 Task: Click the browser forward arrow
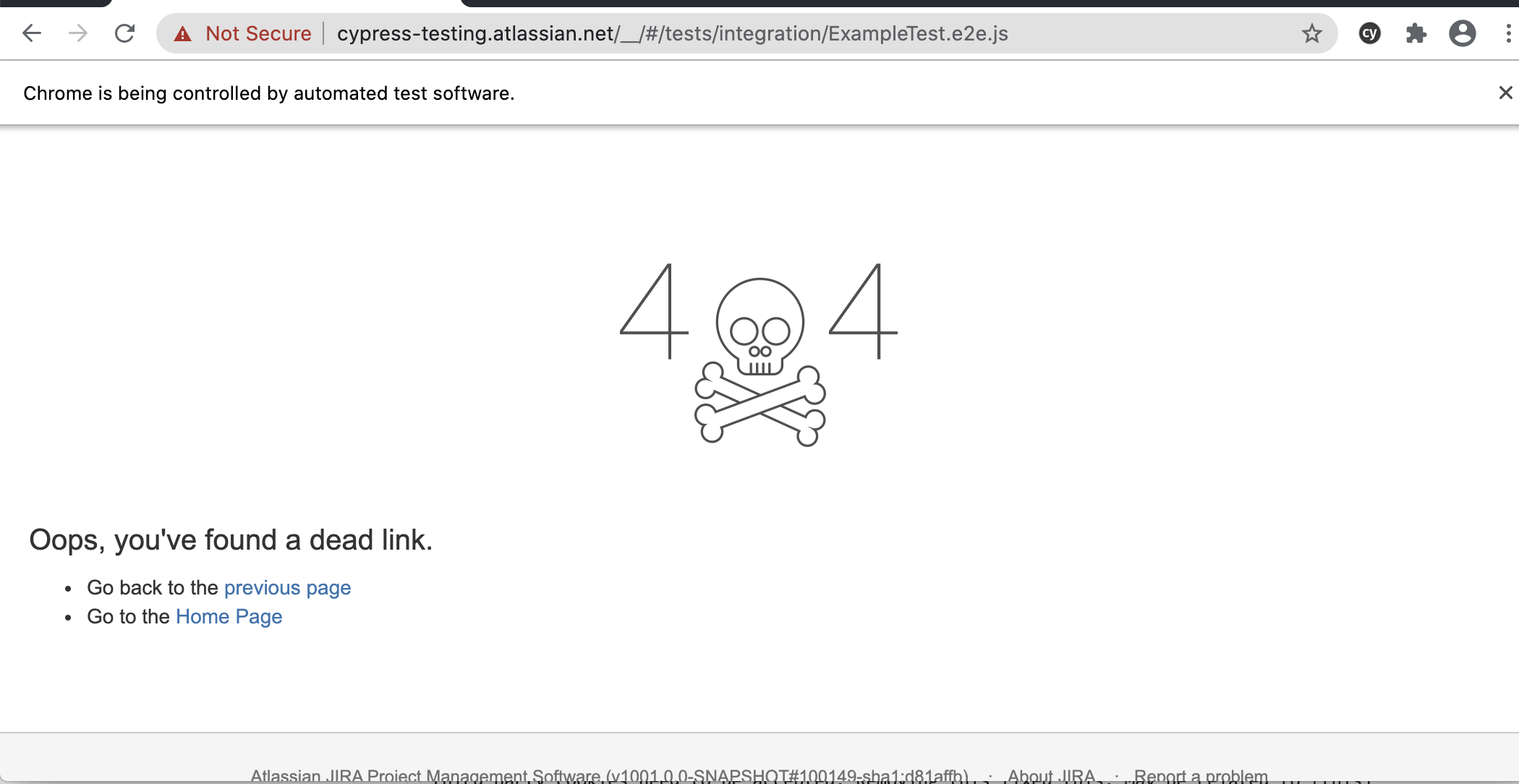coord(78,33)
